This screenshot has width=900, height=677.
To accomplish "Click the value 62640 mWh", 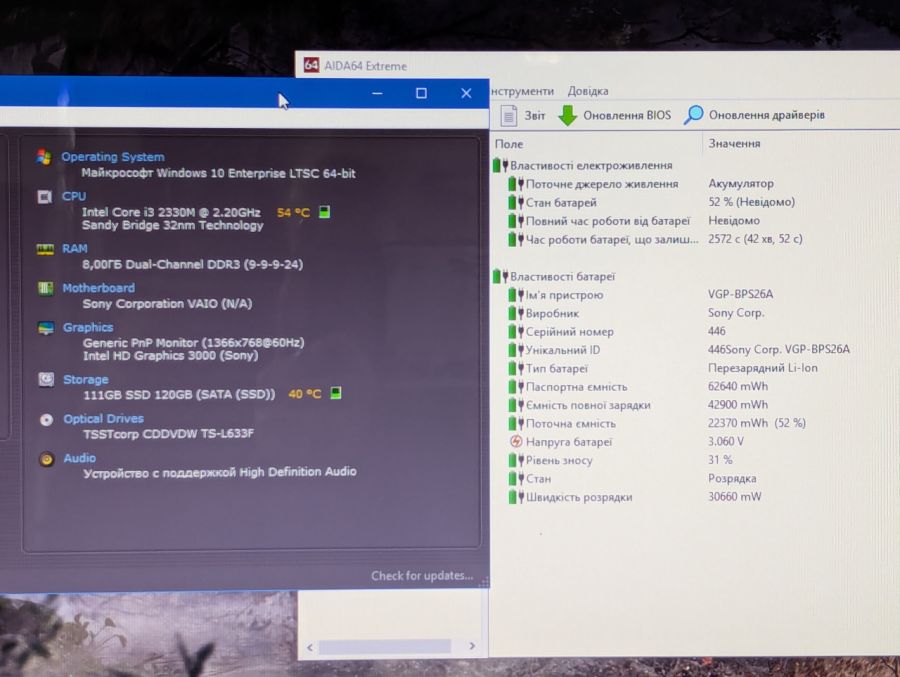I will tap(738, 386).
